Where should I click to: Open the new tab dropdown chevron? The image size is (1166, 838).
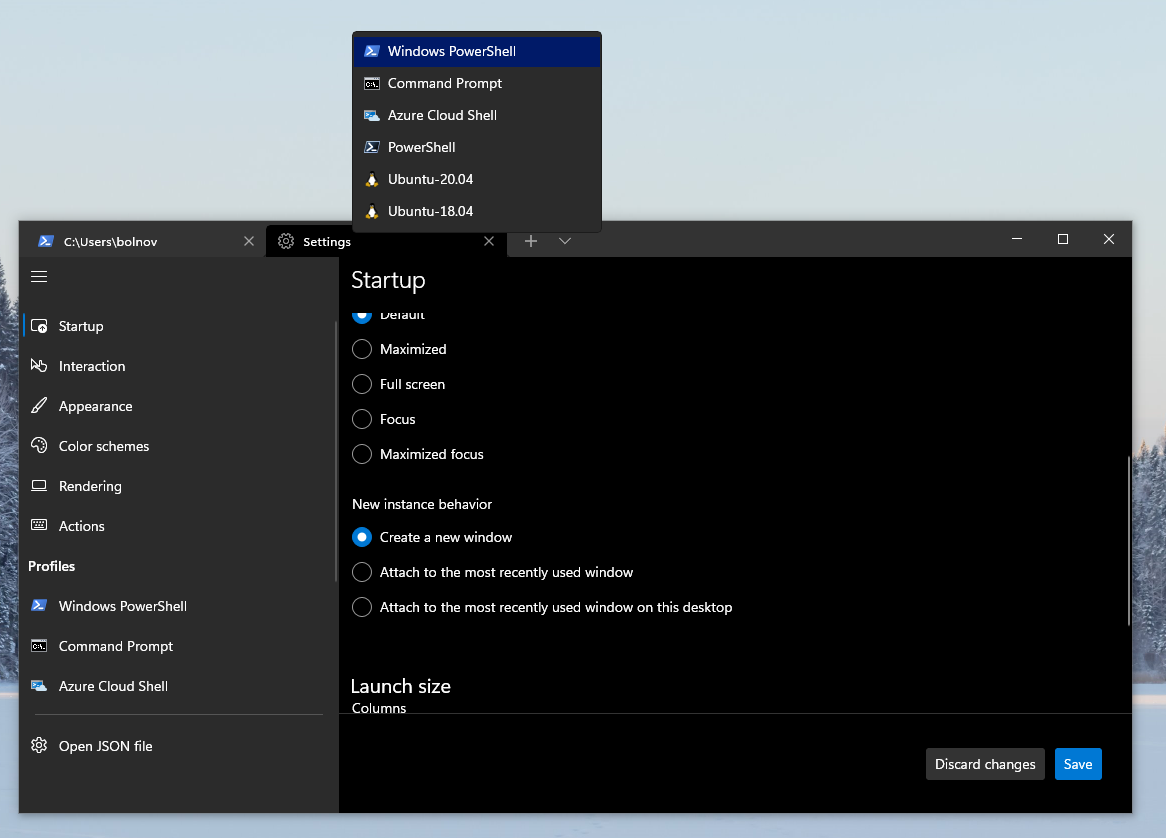tap(565, 240)
